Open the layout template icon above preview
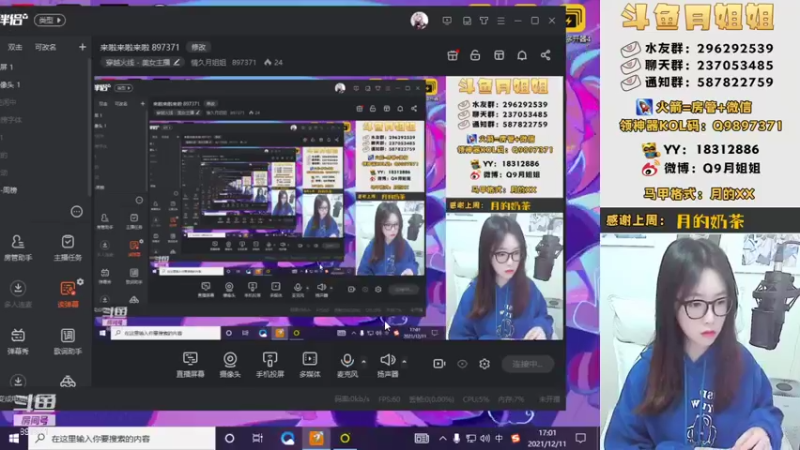The height and width of the screenshot is (450, 800). coord(499,55)
